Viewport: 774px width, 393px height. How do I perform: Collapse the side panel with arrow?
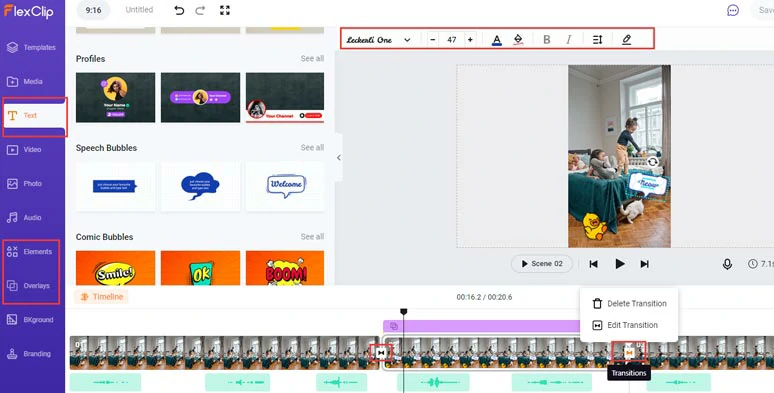[x=339, y=158]
